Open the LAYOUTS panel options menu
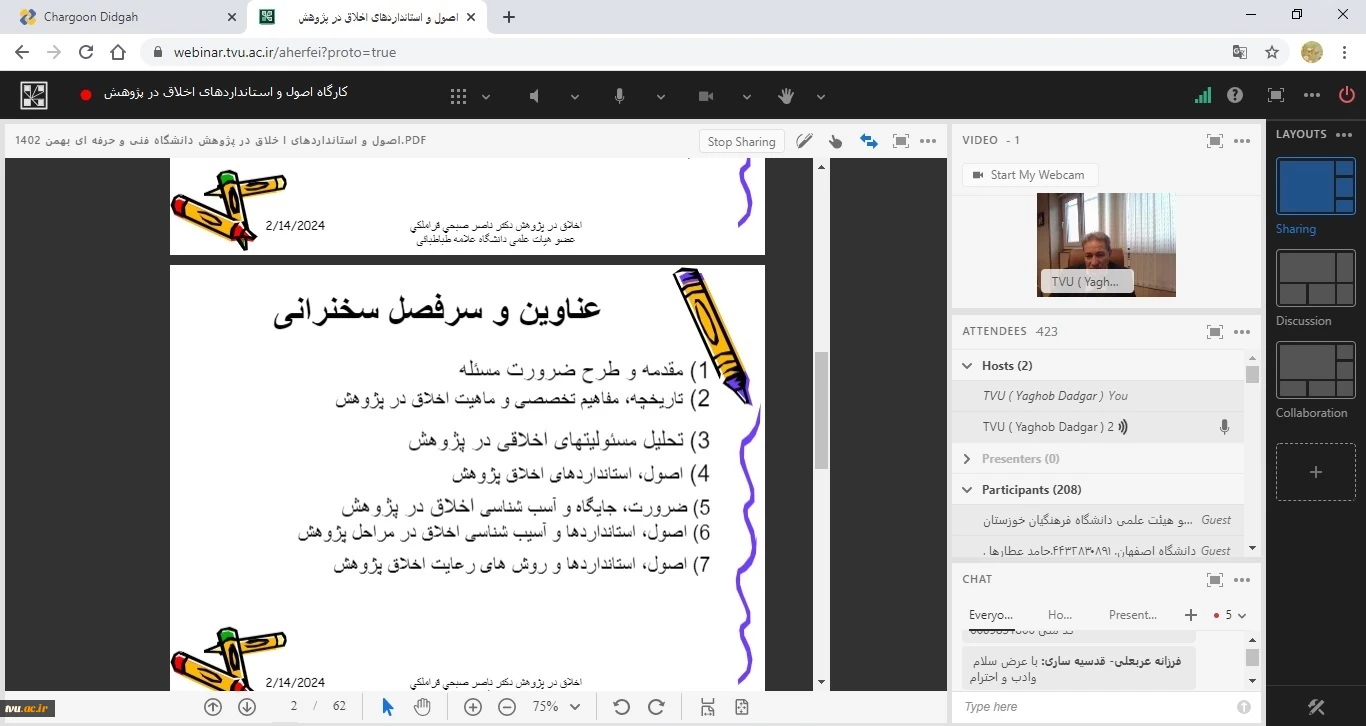1366x726 pixels. 1344,134
